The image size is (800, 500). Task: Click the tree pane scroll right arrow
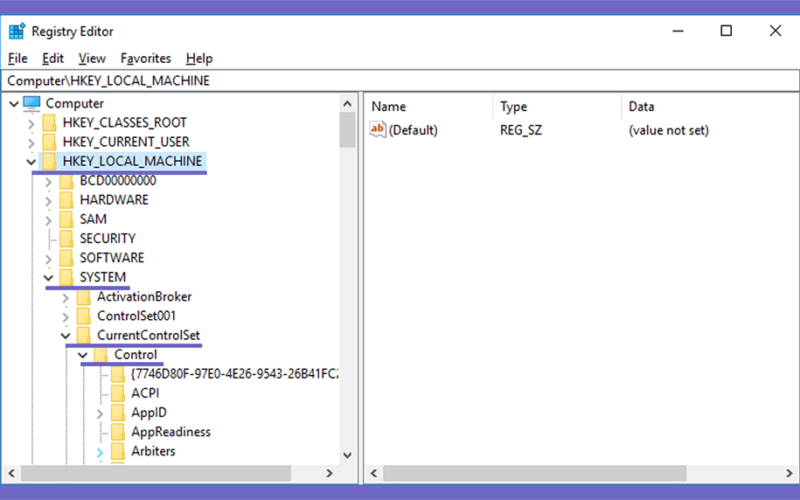pyautogui.click(x=330, y=473)
